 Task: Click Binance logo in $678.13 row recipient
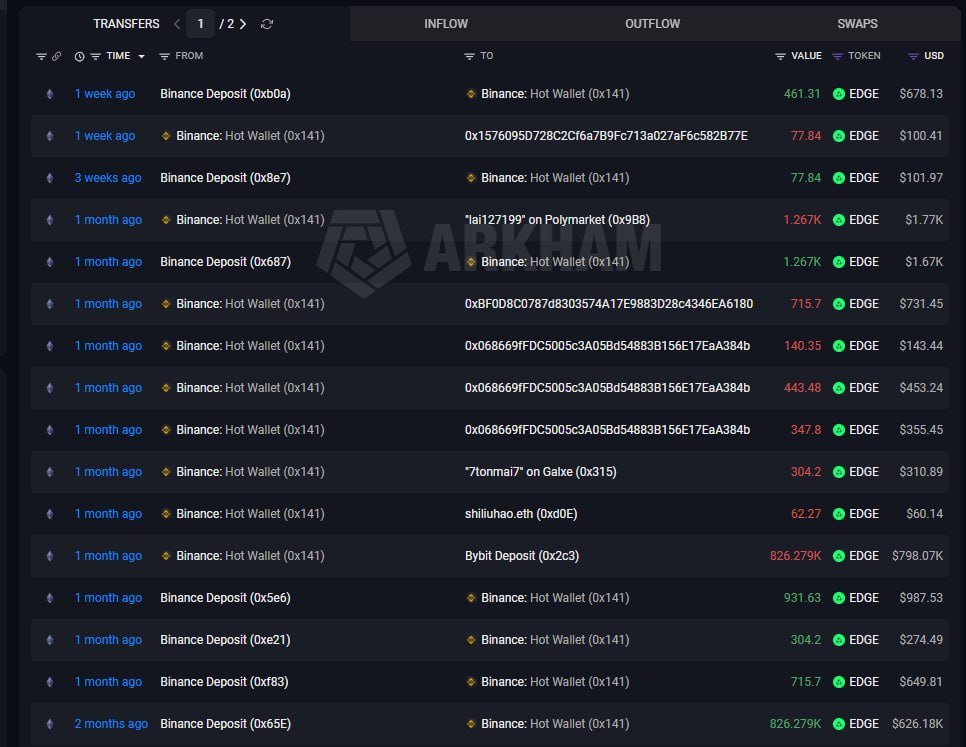pos(471,94)
